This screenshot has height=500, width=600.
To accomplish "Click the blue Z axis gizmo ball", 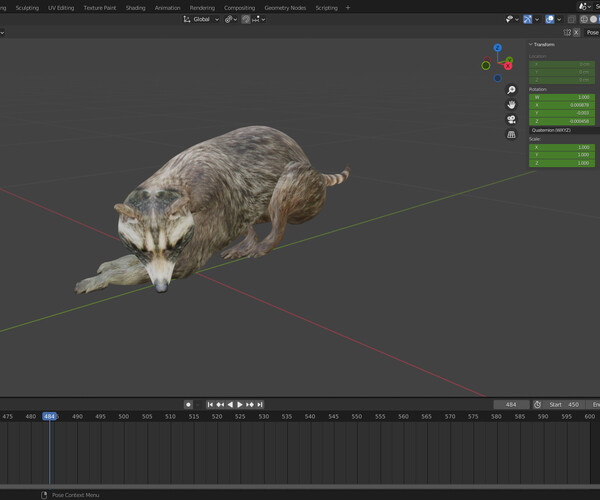I will (497, 48).
